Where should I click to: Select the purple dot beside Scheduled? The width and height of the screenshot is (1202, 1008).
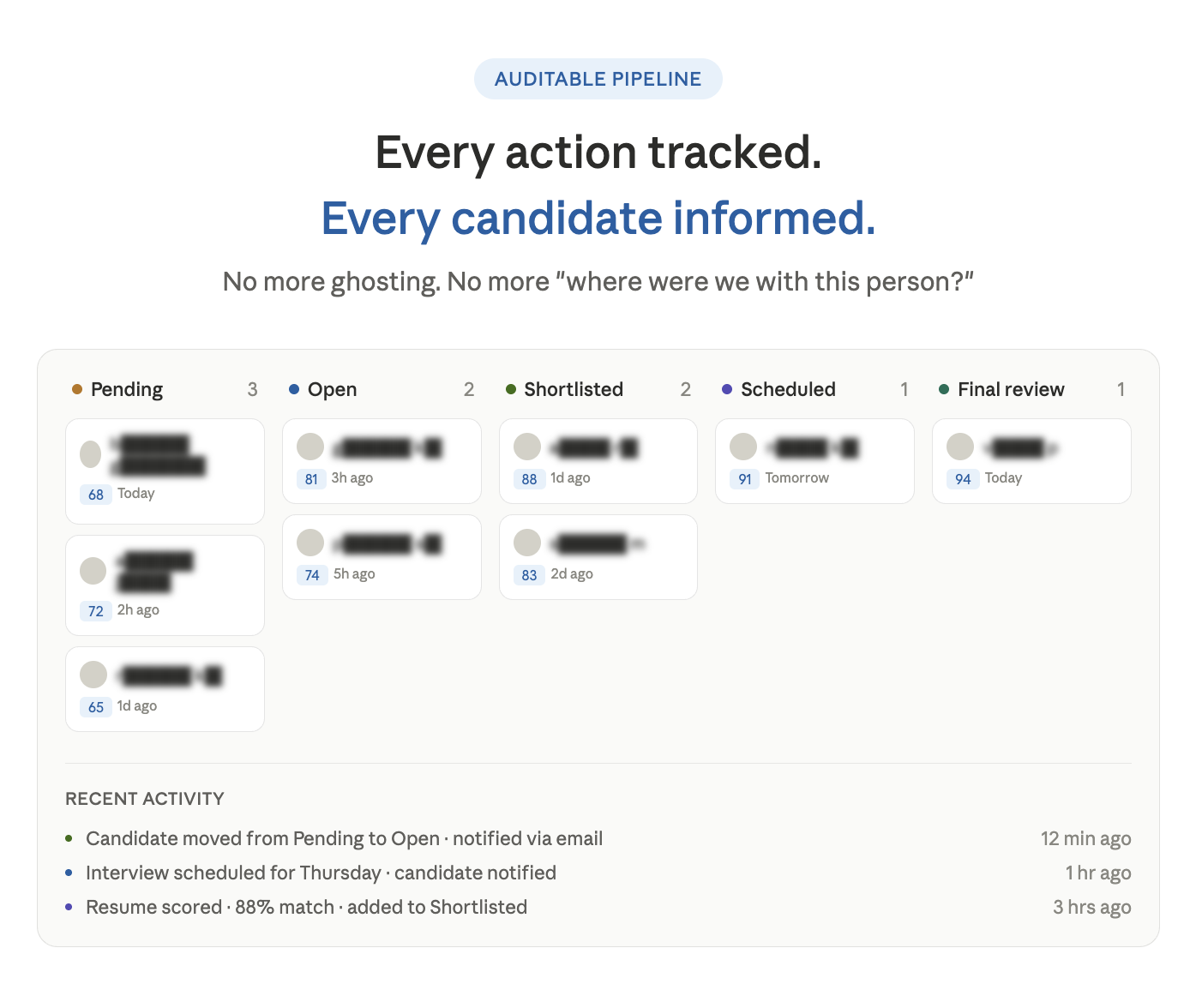727,389
